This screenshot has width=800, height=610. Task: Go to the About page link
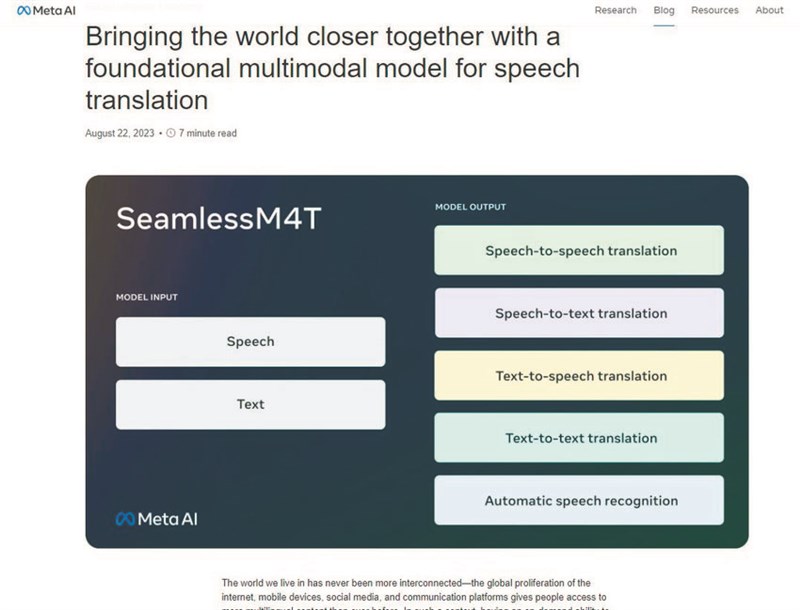(x=769, y=10)
